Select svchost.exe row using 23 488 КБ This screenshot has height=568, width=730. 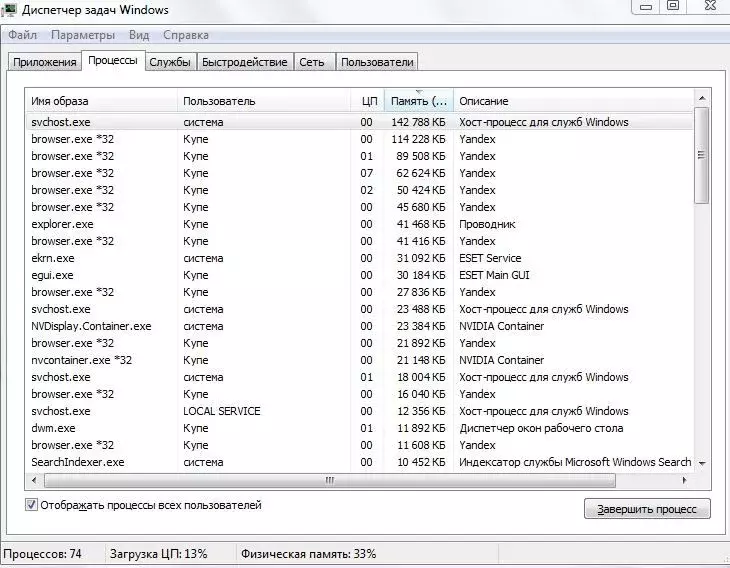[359, 309]
